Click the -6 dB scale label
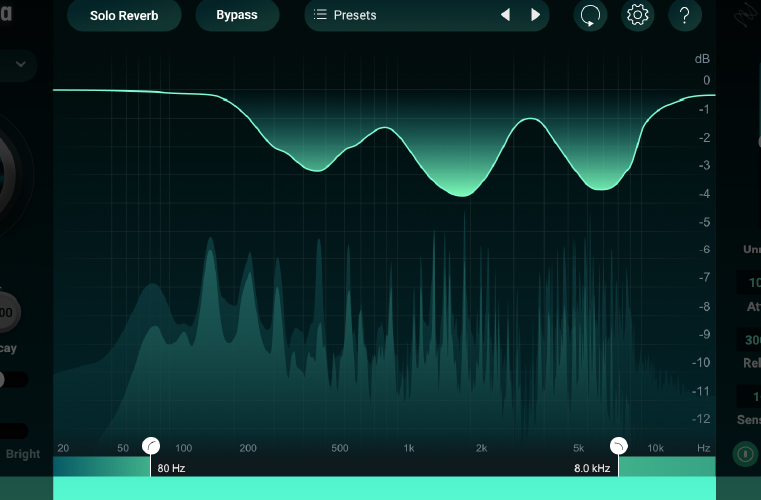Viewport: 761px width, 500px height. coord(704,250)
